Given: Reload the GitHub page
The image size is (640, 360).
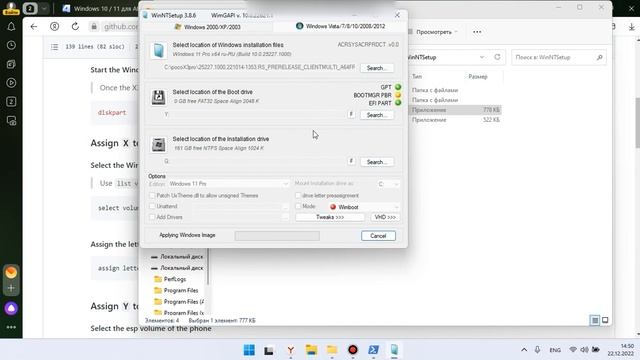Looking at the screenshot, I should (x=75, y=27).
